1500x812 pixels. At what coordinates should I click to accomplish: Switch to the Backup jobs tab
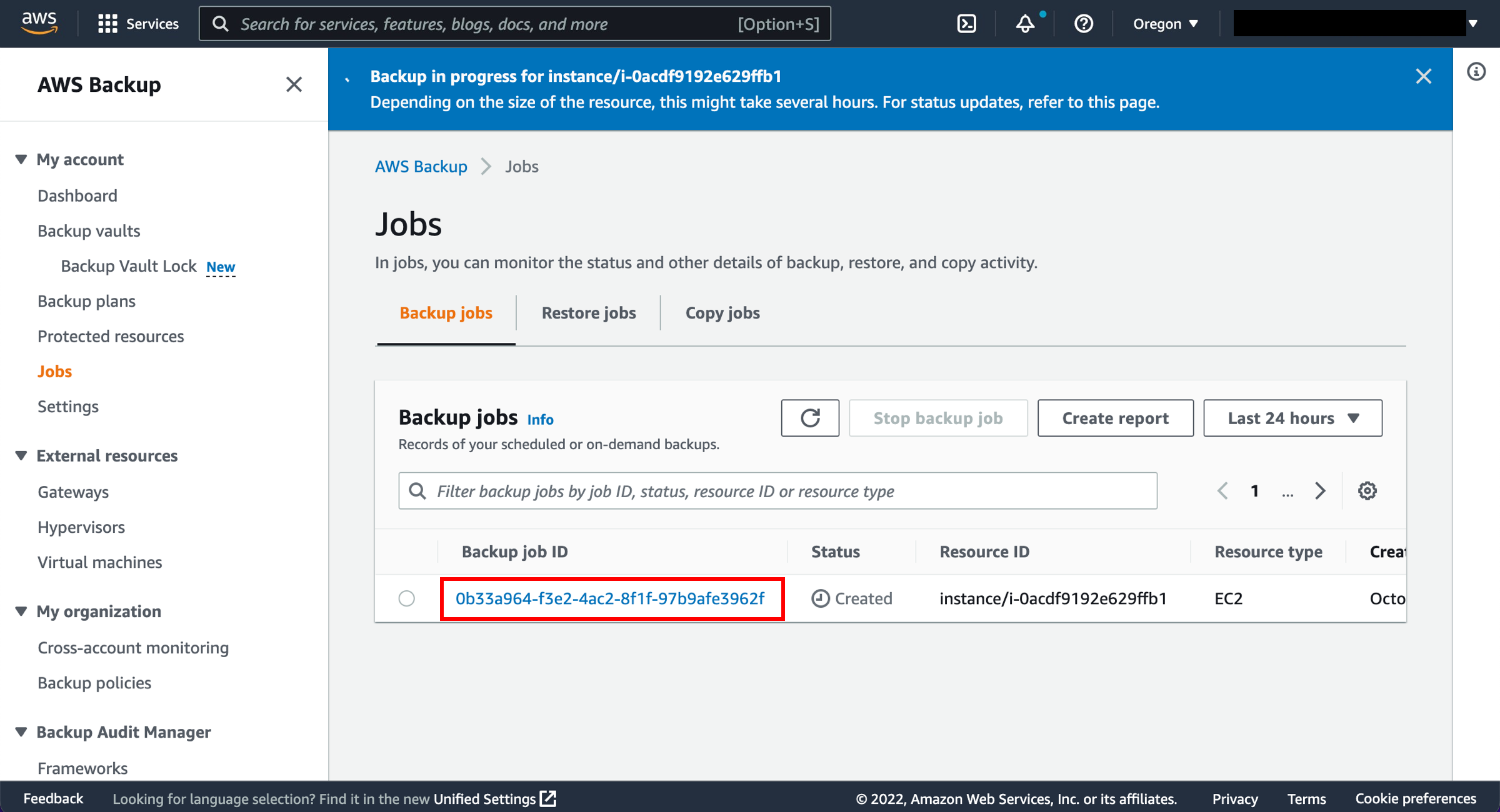[x=446, y=313]
